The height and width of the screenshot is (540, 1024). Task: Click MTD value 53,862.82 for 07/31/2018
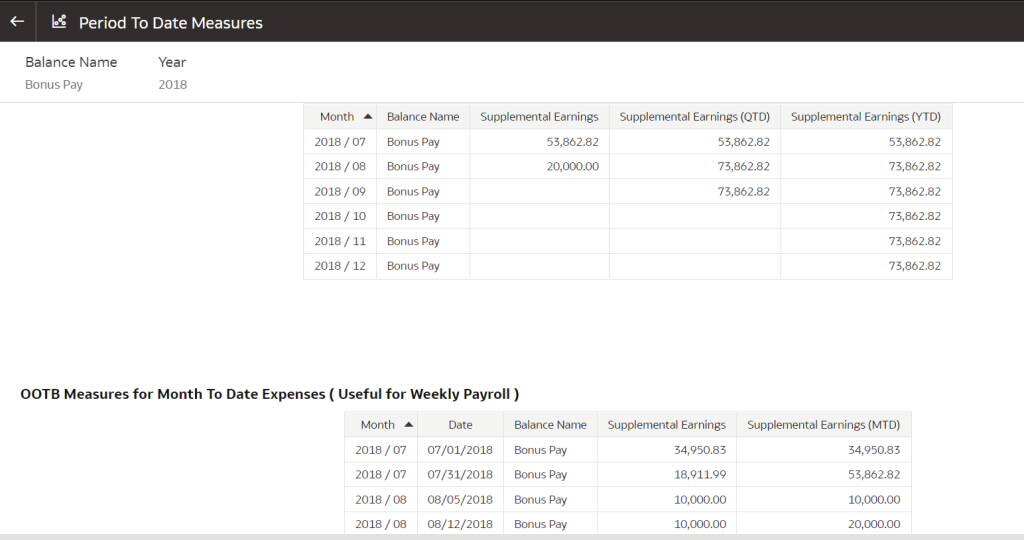(x=874, y=475)
